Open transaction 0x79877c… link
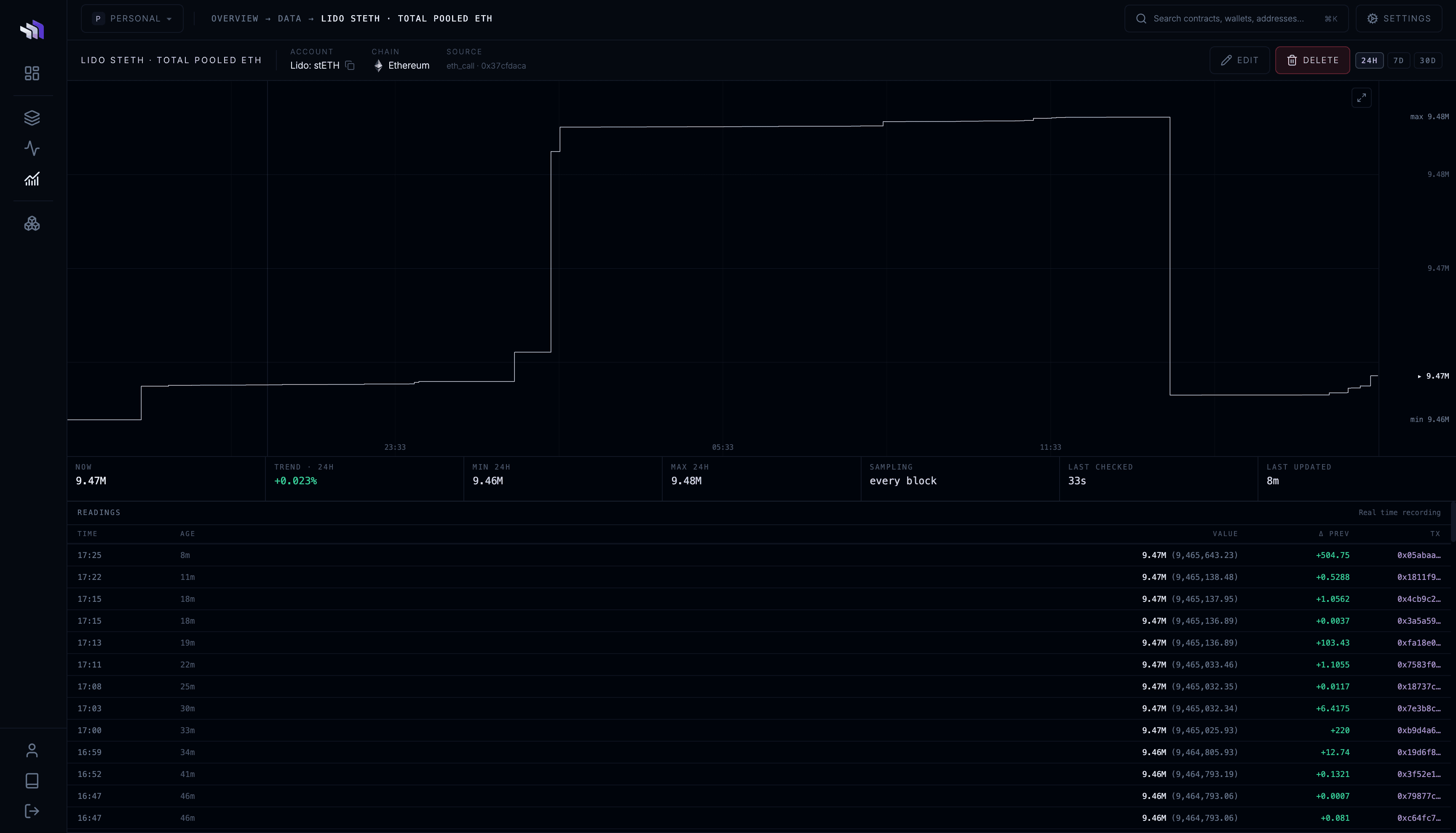Image resolution: width=1456 pixels, height=833 pixels. coord(1419,796)
